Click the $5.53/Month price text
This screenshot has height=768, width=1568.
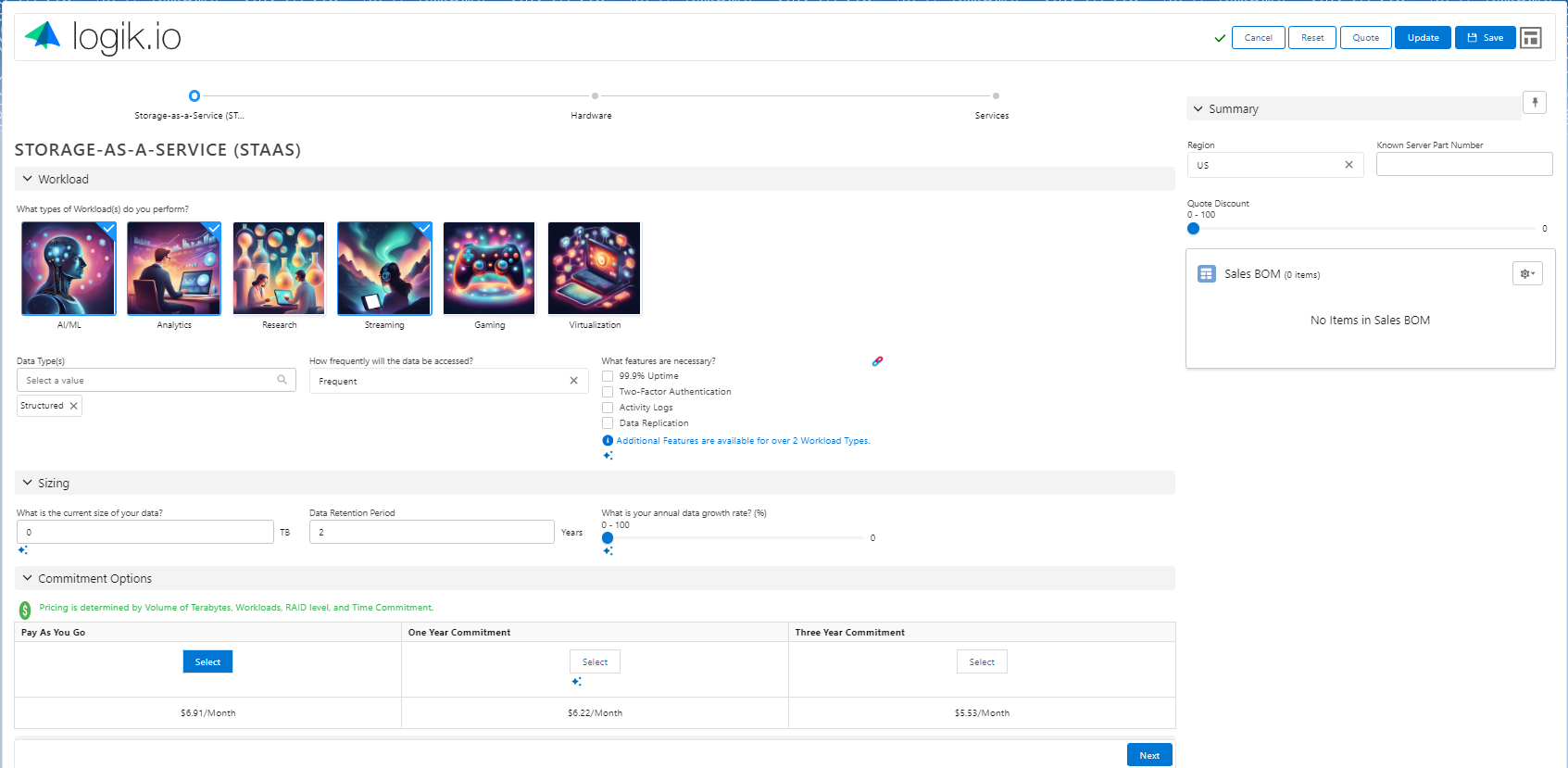pyautogui.click(x=982, y=713)
